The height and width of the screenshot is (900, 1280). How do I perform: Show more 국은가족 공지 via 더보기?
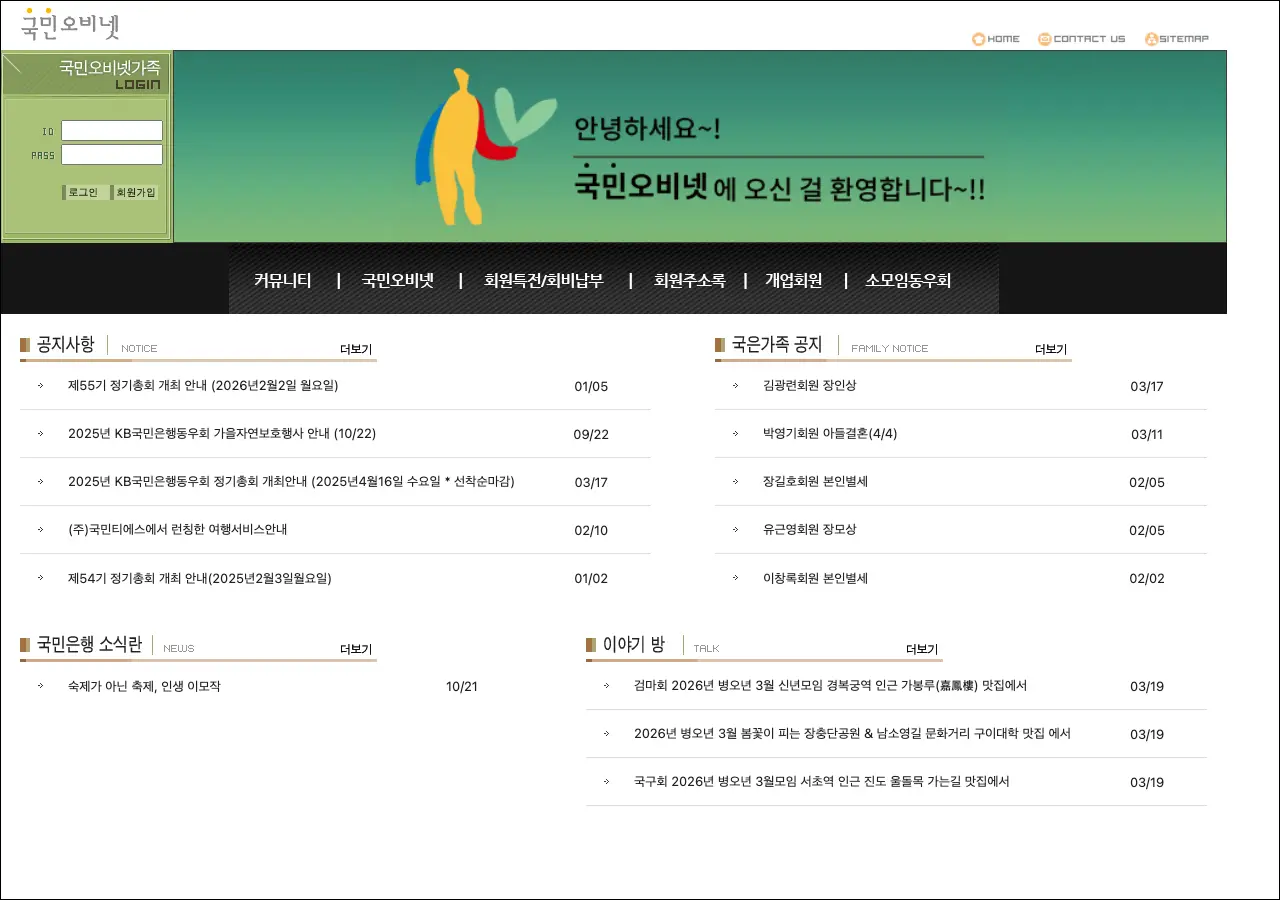point(1050,349)
